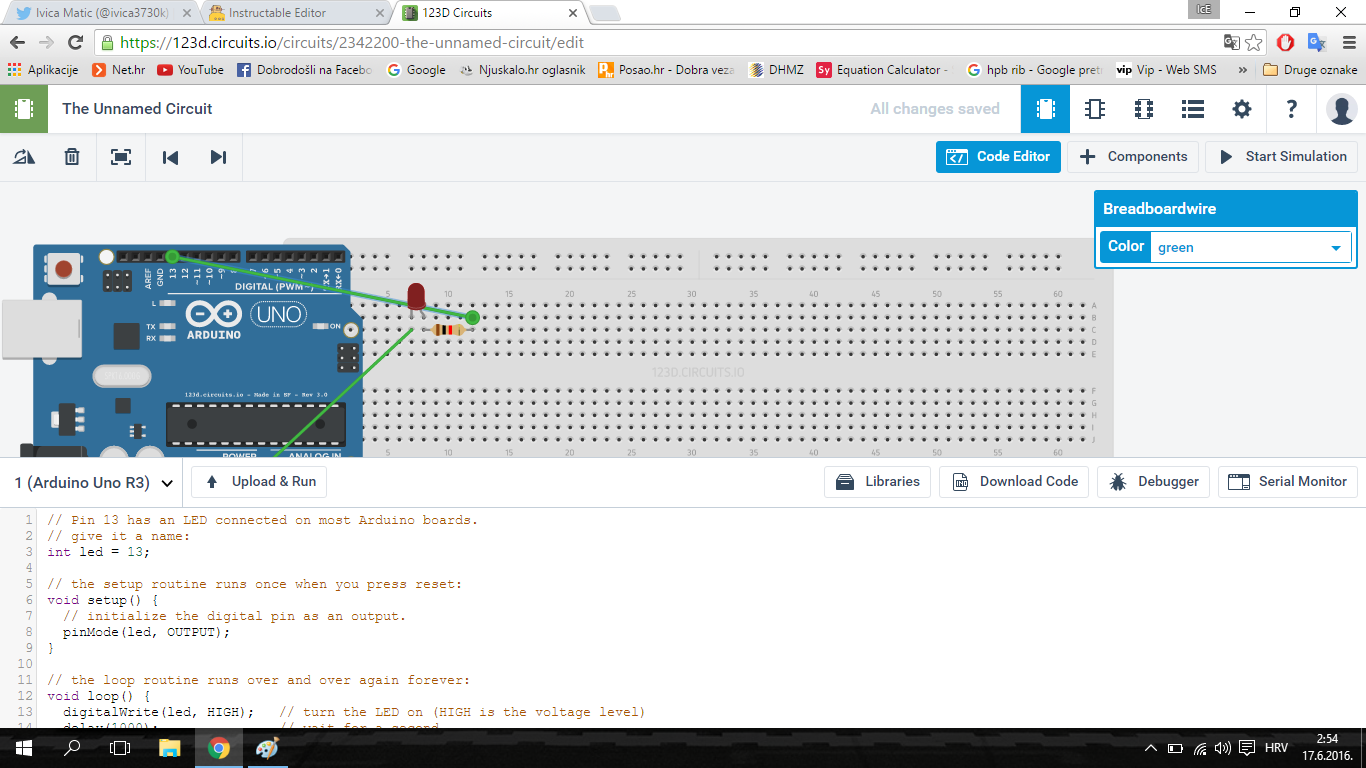Undo the last action
This screenshot has height=768, width=1366.
(x=169, y=157)
